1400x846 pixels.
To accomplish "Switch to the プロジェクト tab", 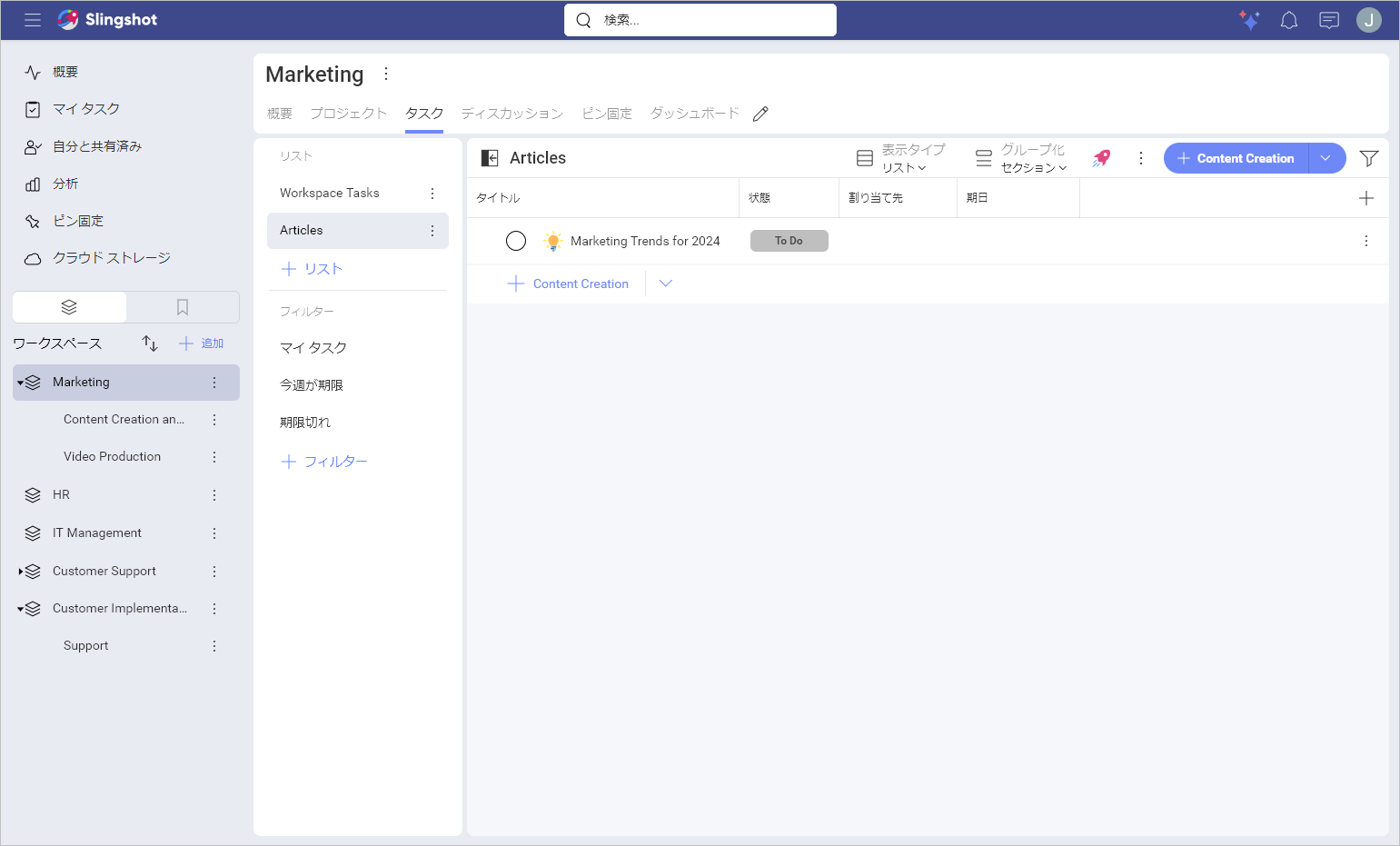I will click(349, 114).
